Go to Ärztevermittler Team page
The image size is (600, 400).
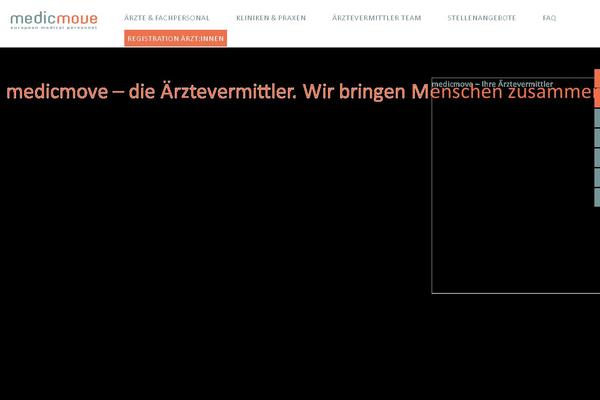(x=377, y=18)
